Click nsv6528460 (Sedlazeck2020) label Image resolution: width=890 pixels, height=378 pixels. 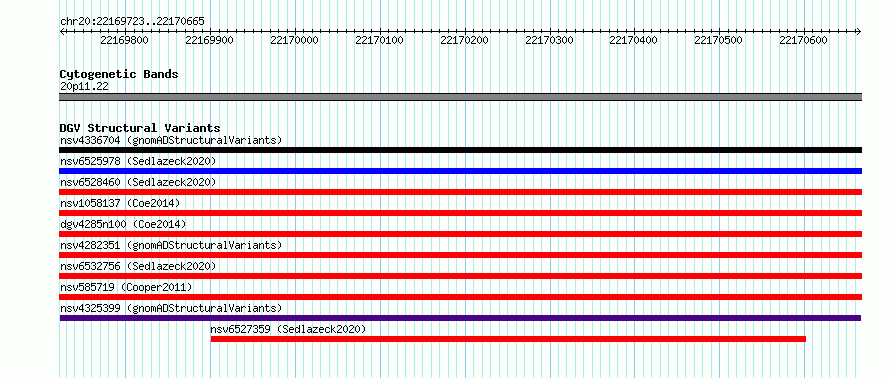(x=138, y=182)
